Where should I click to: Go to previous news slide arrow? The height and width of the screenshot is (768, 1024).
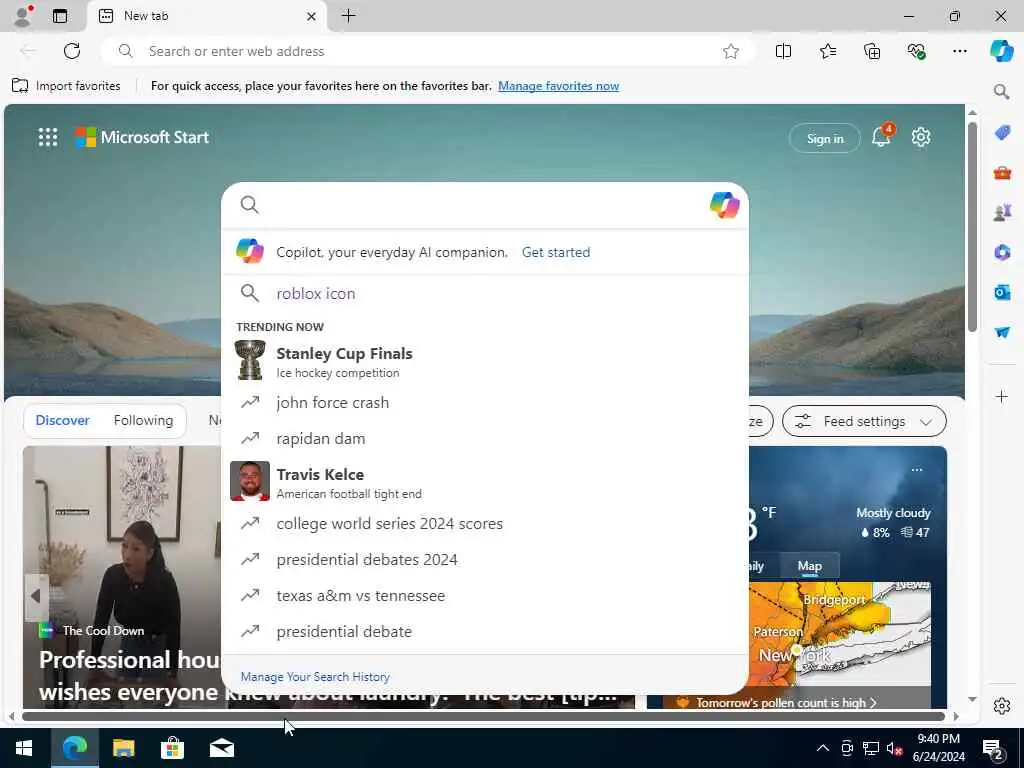[36, 596]
